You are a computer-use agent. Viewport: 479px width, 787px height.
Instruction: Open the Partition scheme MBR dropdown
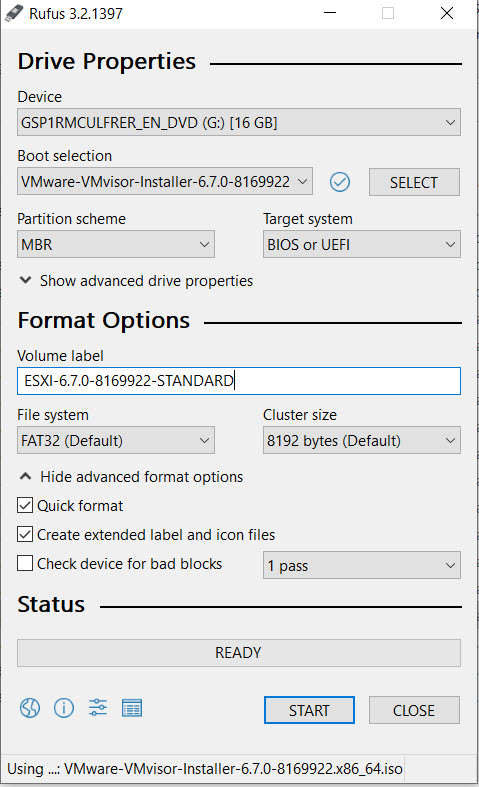[x=116, y=244]
